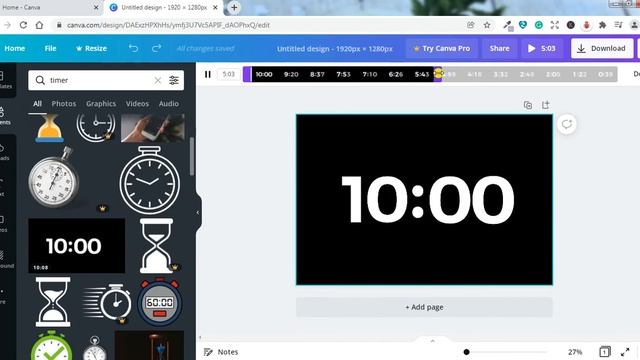Open the File menu
Screen dimensions: 640x360
[x=50, y=48]
